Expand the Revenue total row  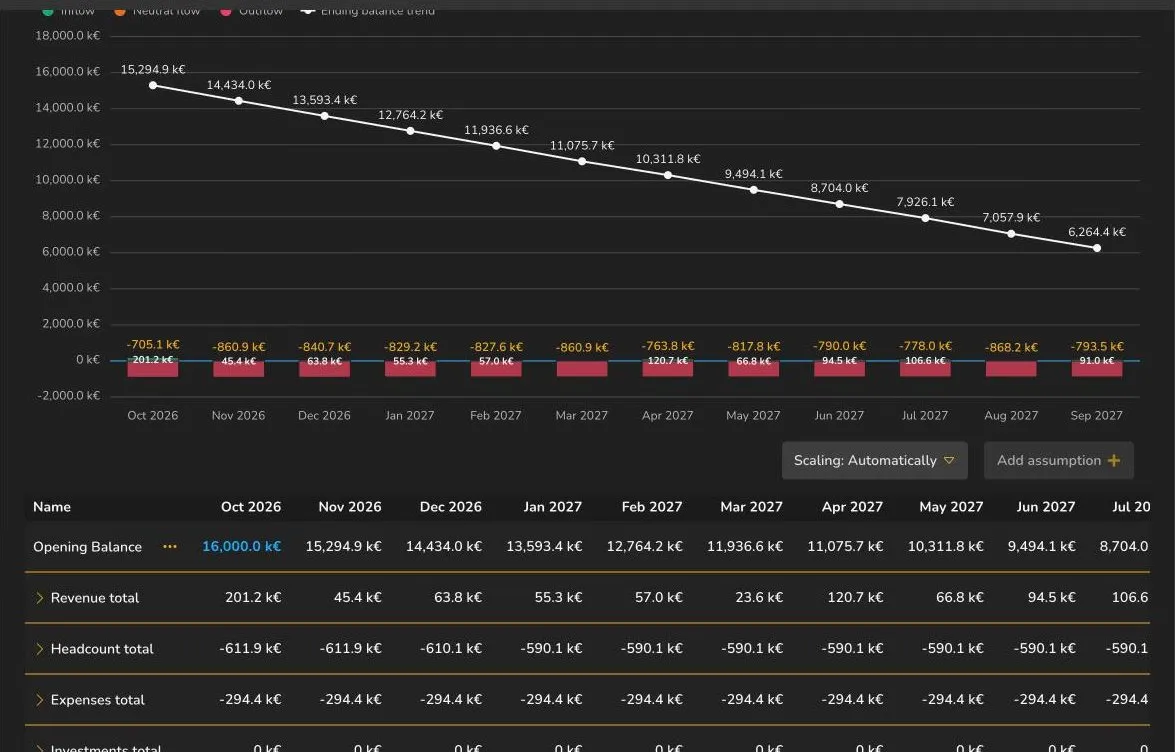point(39,598)
